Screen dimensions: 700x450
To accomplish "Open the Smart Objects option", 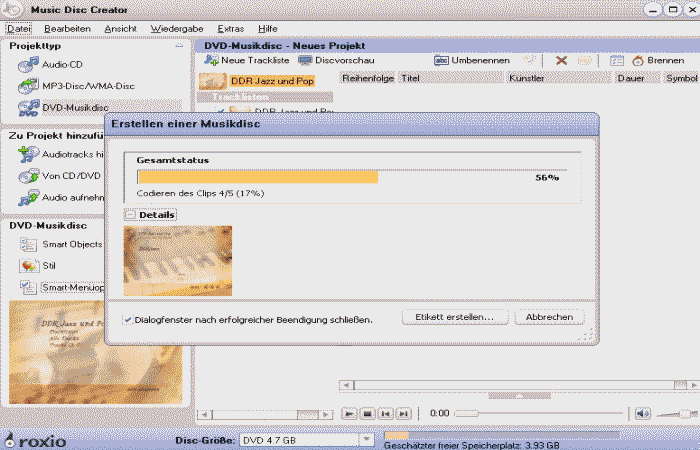I will click(27, 244).
